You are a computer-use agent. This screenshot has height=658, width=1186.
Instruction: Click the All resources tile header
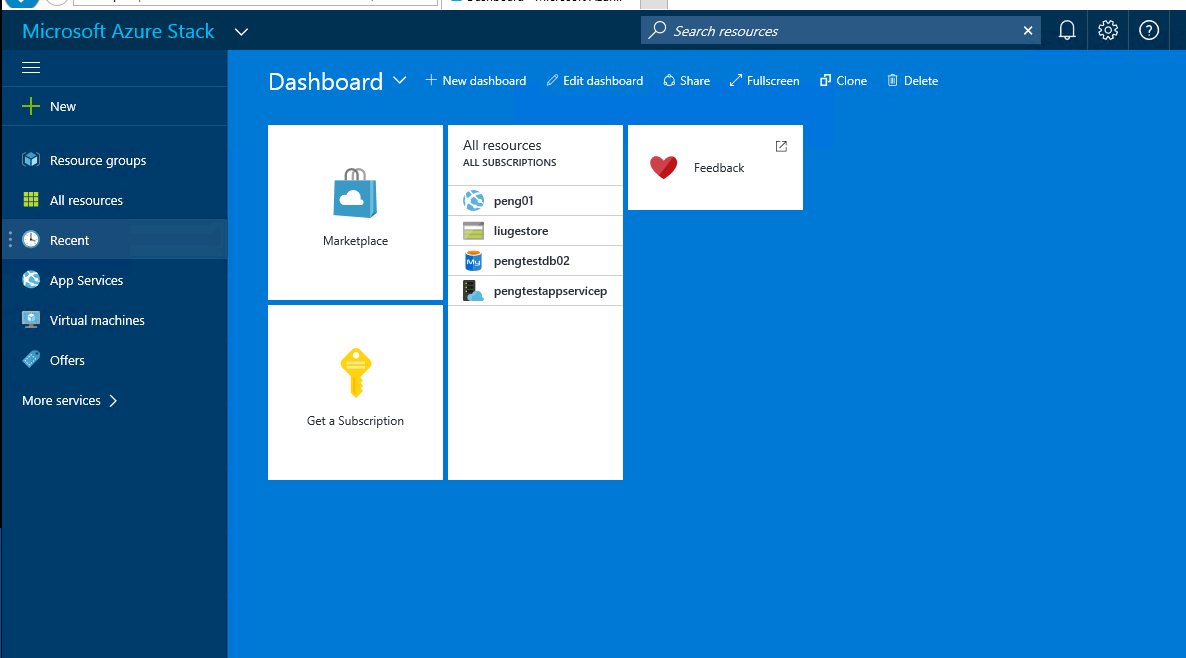[x=502, y=145]
